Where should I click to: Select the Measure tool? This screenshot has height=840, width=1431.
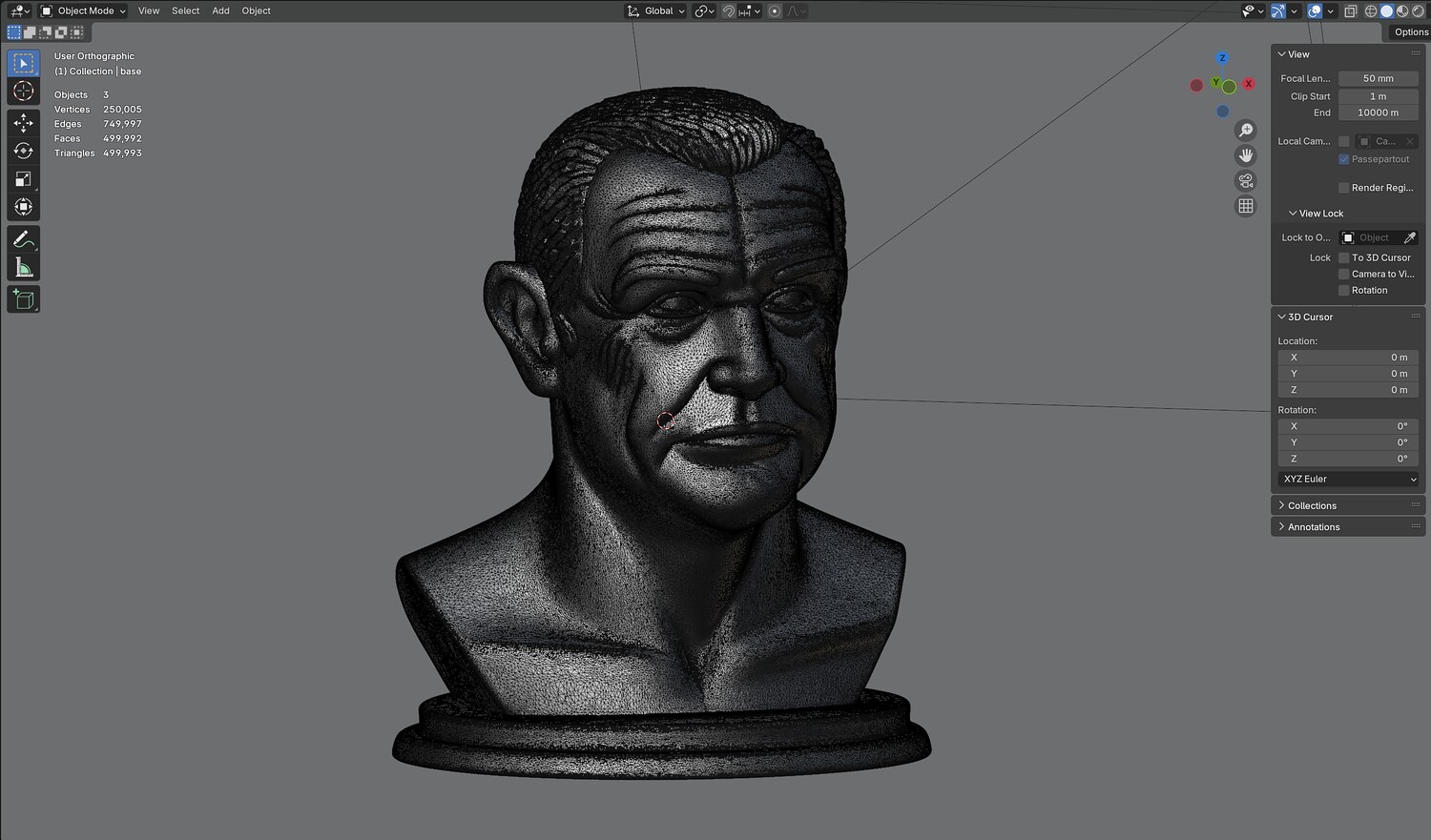(x=24, y=268)
